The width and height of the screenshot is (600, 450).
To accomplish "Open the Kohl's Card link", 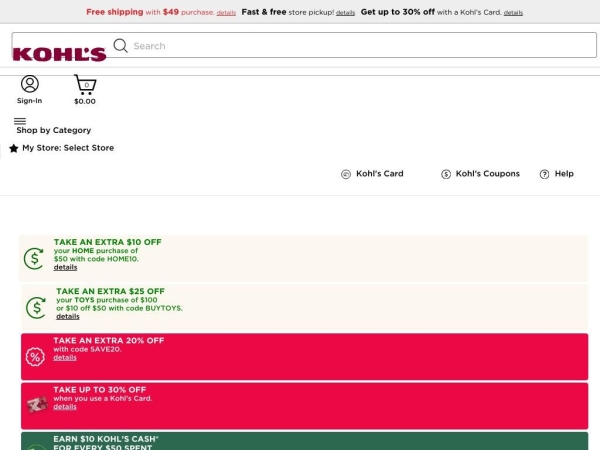I will pyautogui.click(x=380, y=174).
